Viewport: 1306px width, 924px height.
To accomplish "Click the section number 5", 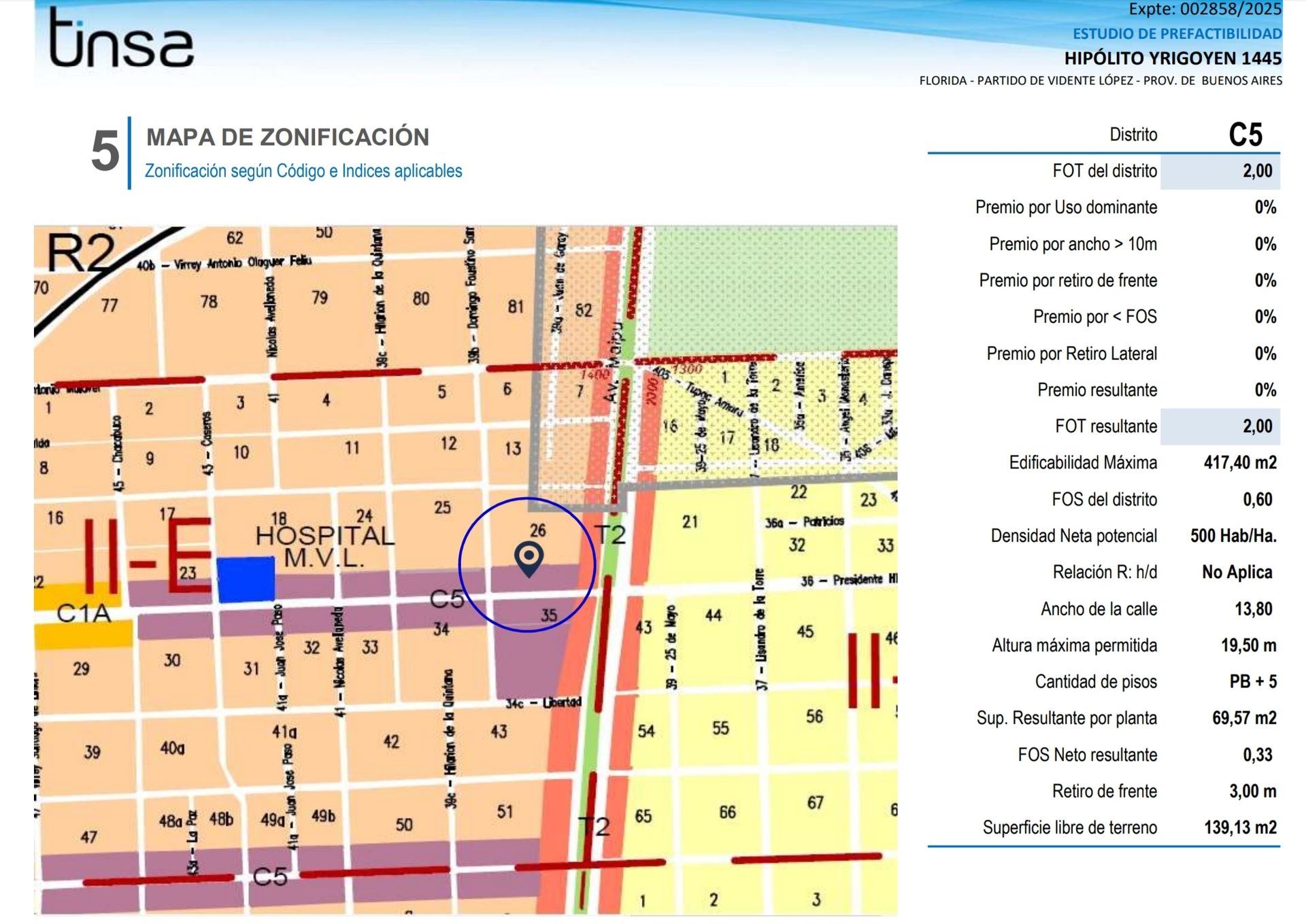I will tap(105, 151).
